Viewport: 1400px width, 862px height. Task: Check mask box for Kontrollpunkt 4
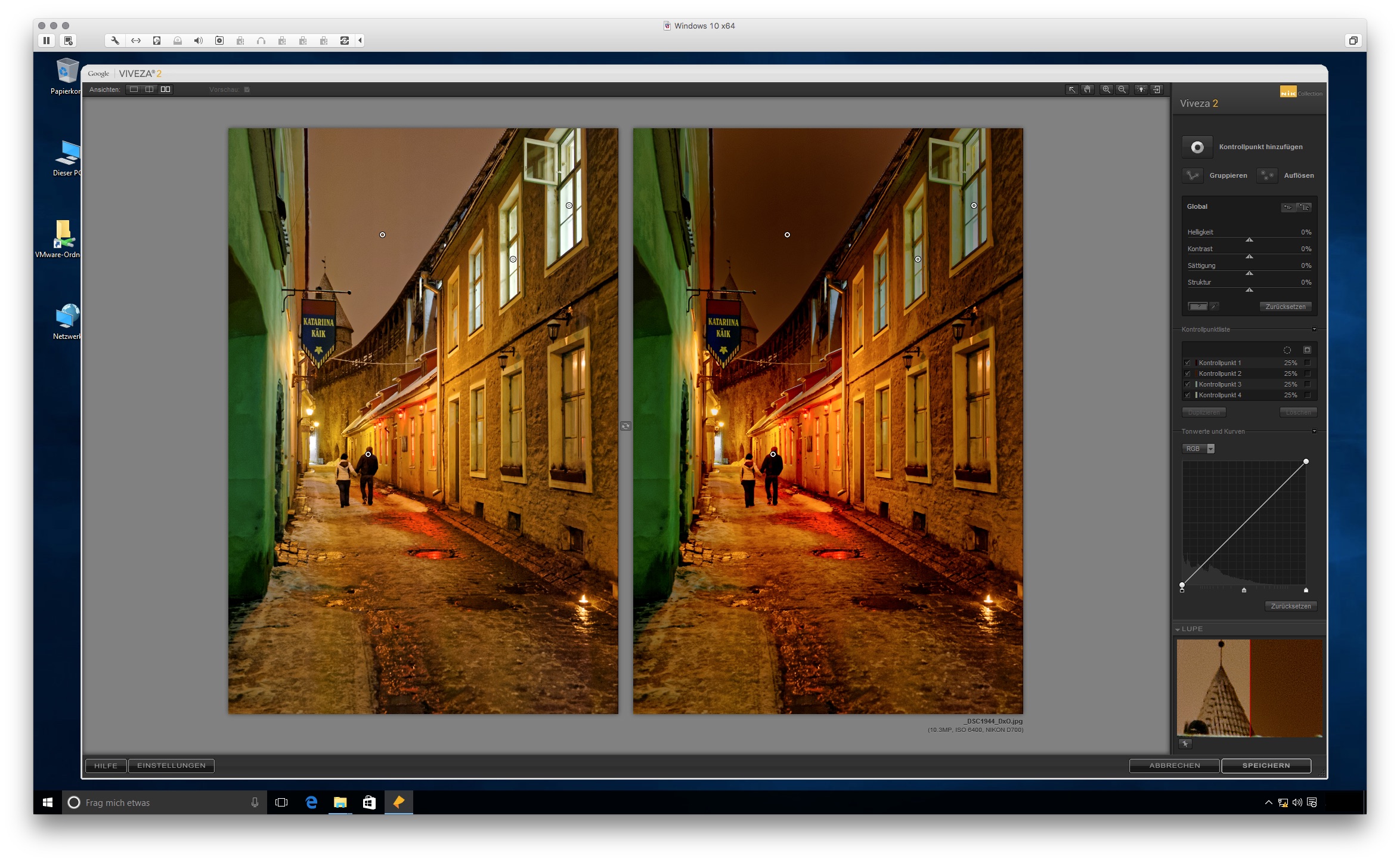(x=1307, y=395)
